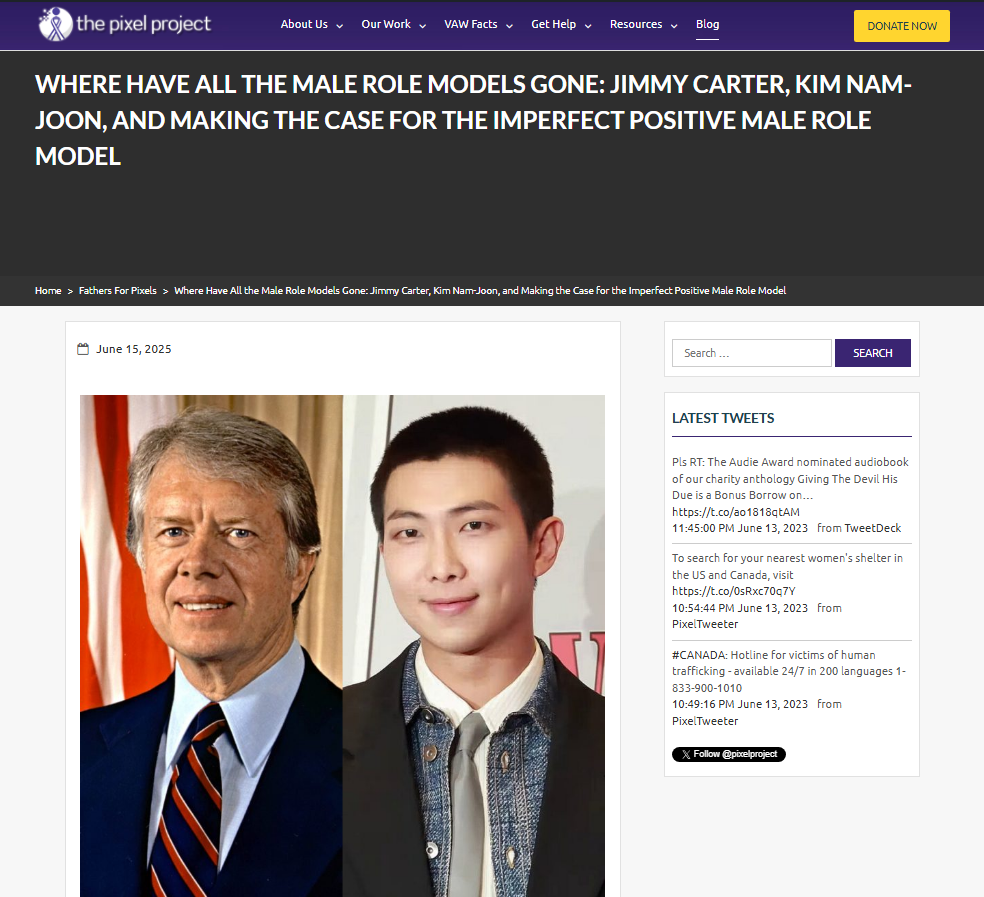Image resolution: width=984 pixels, height=897 pixels.
Task: Click the article's featured portrait image
Action: click(x=342, y=645)
